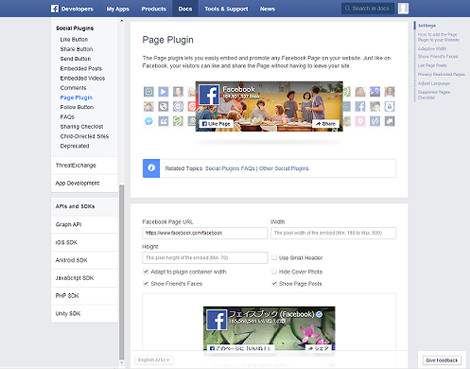The height and width of the screenshot is (369, 470).
Task: Click the Width input field
Action: click(333, 233)
